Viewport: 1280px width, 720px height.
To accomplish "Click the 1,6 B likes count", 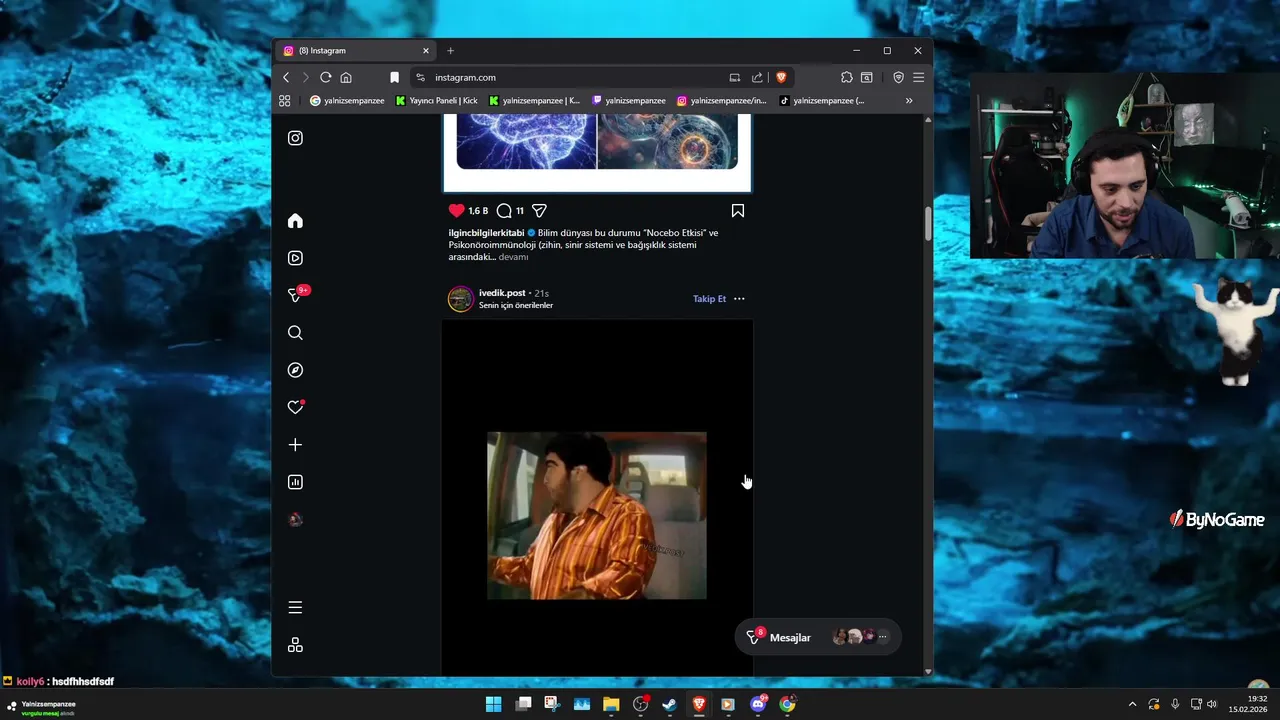I will [478, 211].
